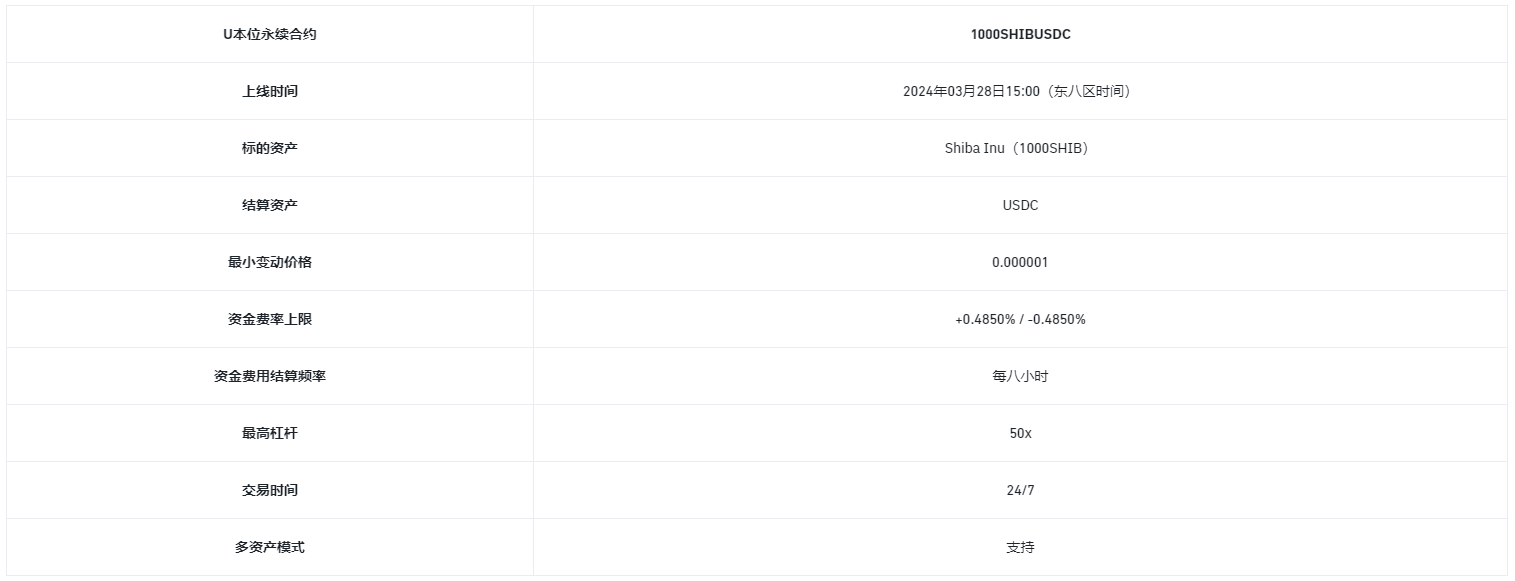This screenshot has width=1515, height=581.
Task: Click the 最小变动价格 row label
Action: 270,262
